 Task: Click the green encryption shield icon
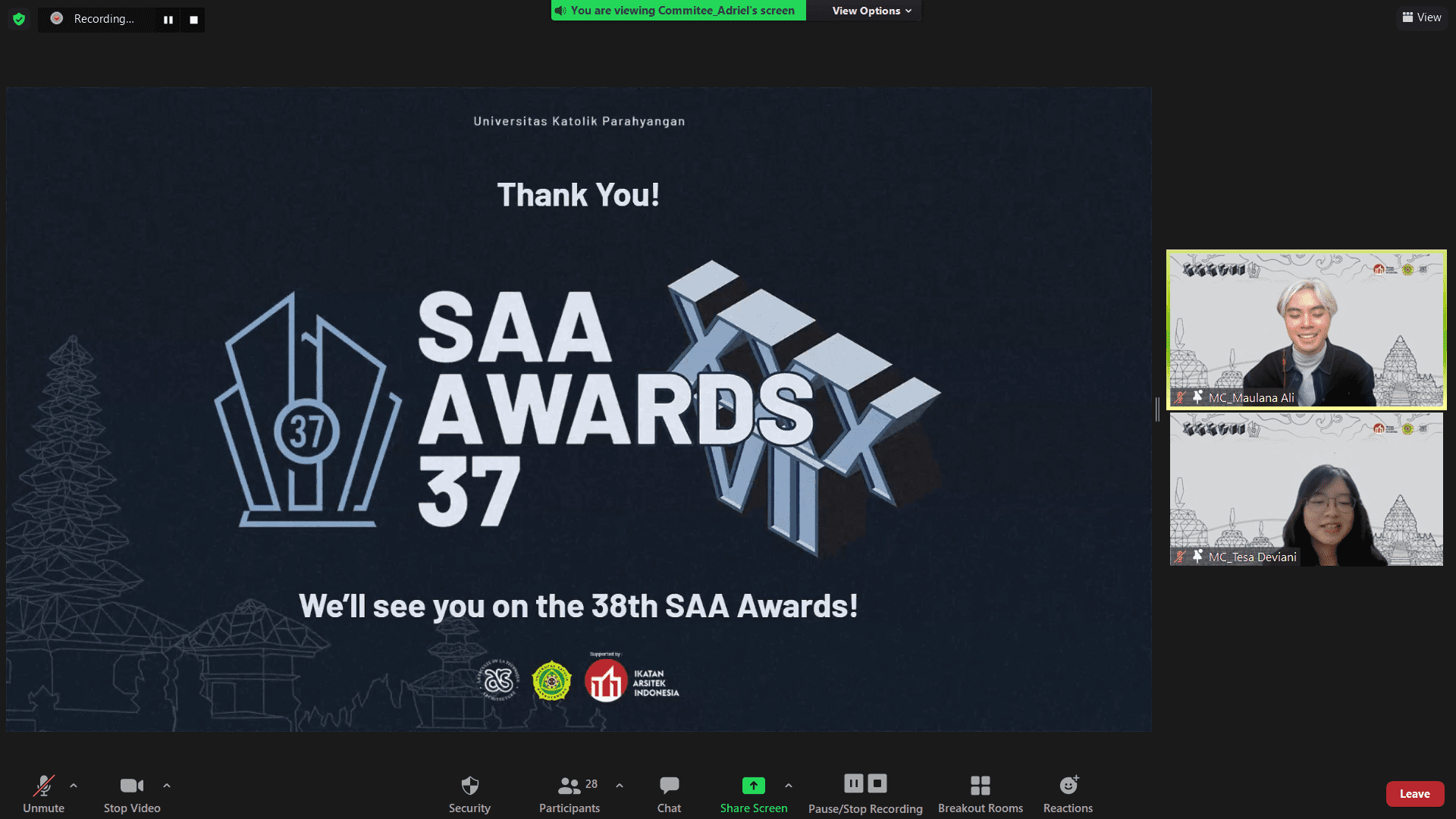click(19, 19)
